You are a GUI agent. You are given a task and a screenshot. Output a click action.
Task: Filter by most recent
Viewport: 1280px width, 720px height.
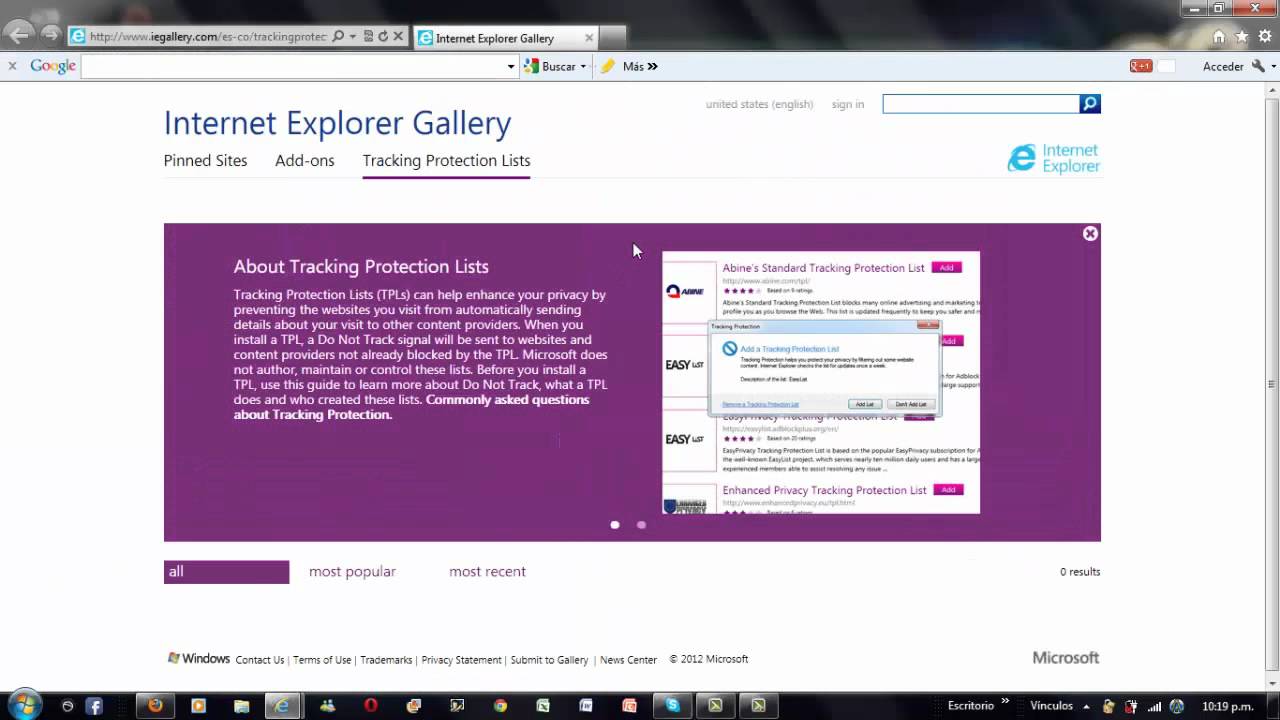(x=487, y=572)
